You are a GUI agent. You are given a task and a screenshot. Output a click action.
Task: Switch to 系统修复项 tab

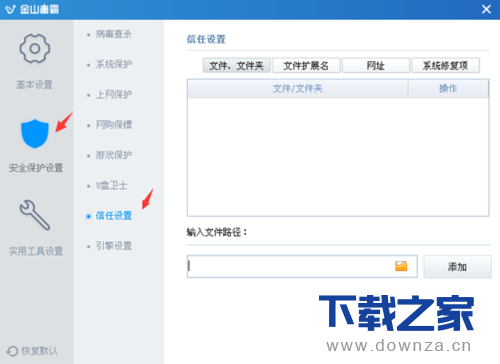pos(446,65)
